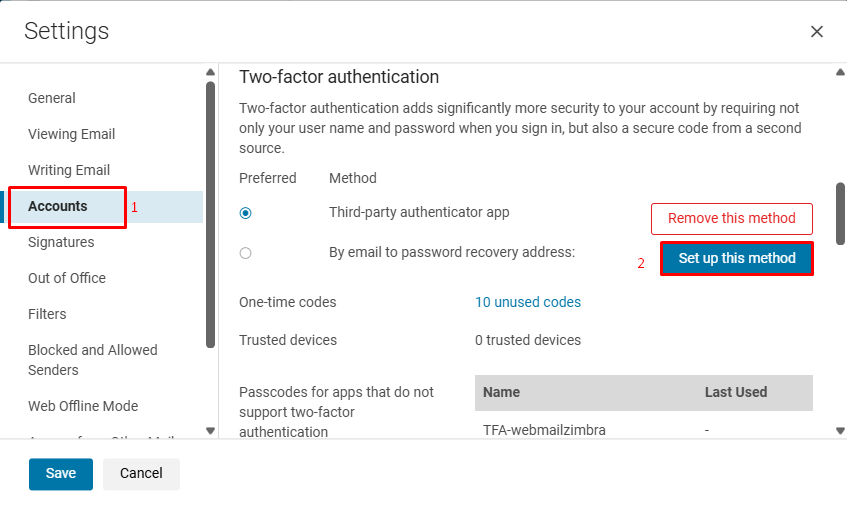Select email recovery address as preferred method
Screen dimensions: 847x505
click(x=246, y=253)
